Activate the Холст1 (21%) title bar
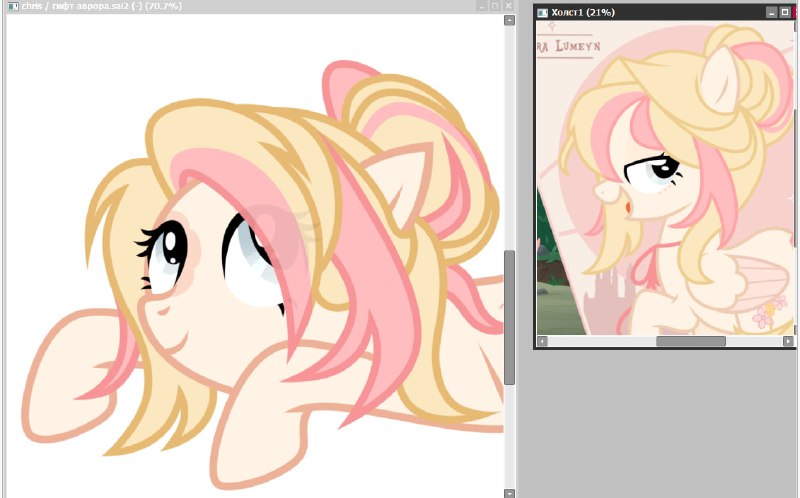Viewport: 800px width, 498px height. pyautogui.click(x=655, y=12)
